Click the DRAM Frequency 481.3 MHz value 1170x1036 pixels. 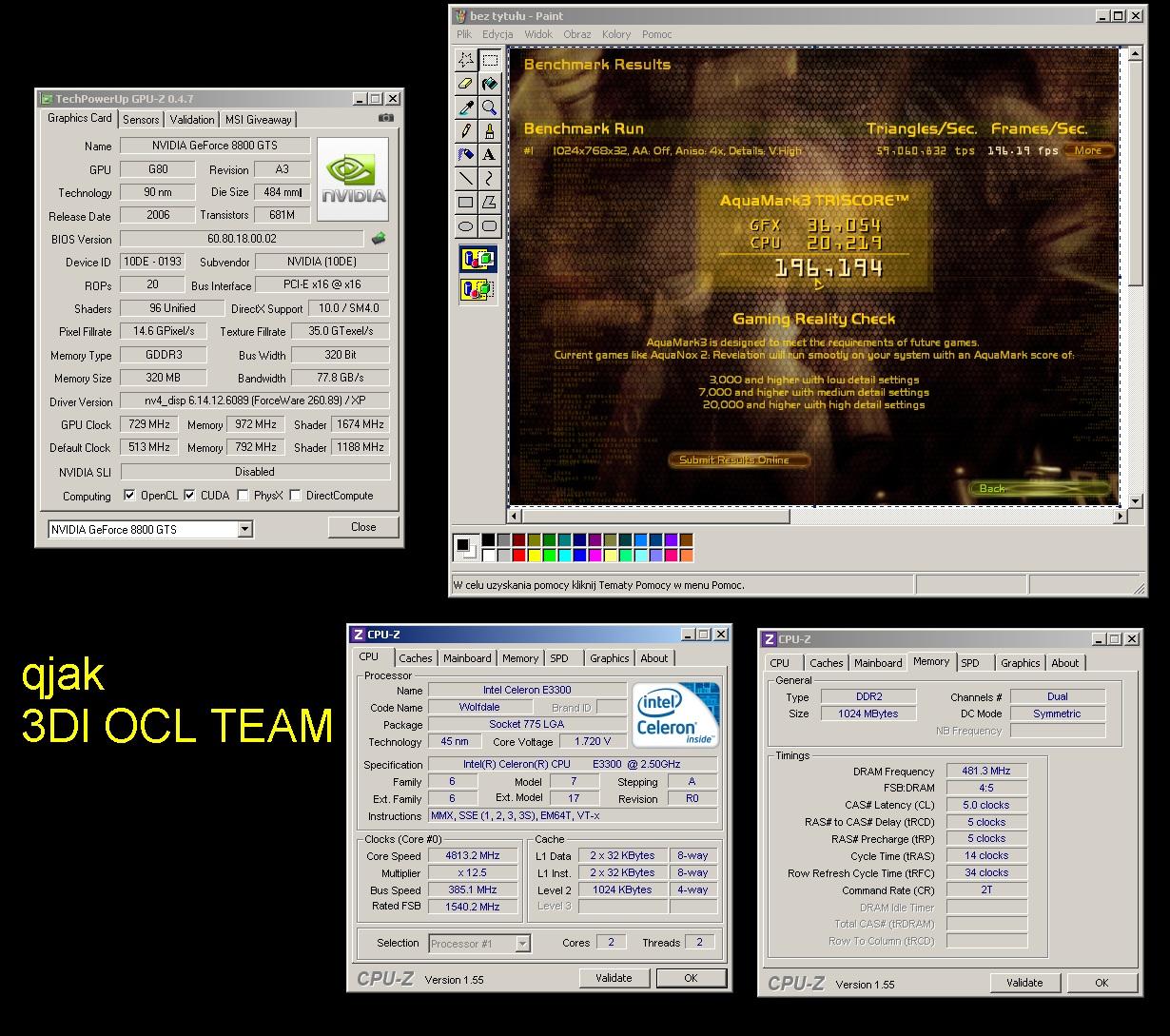point(986,772)
